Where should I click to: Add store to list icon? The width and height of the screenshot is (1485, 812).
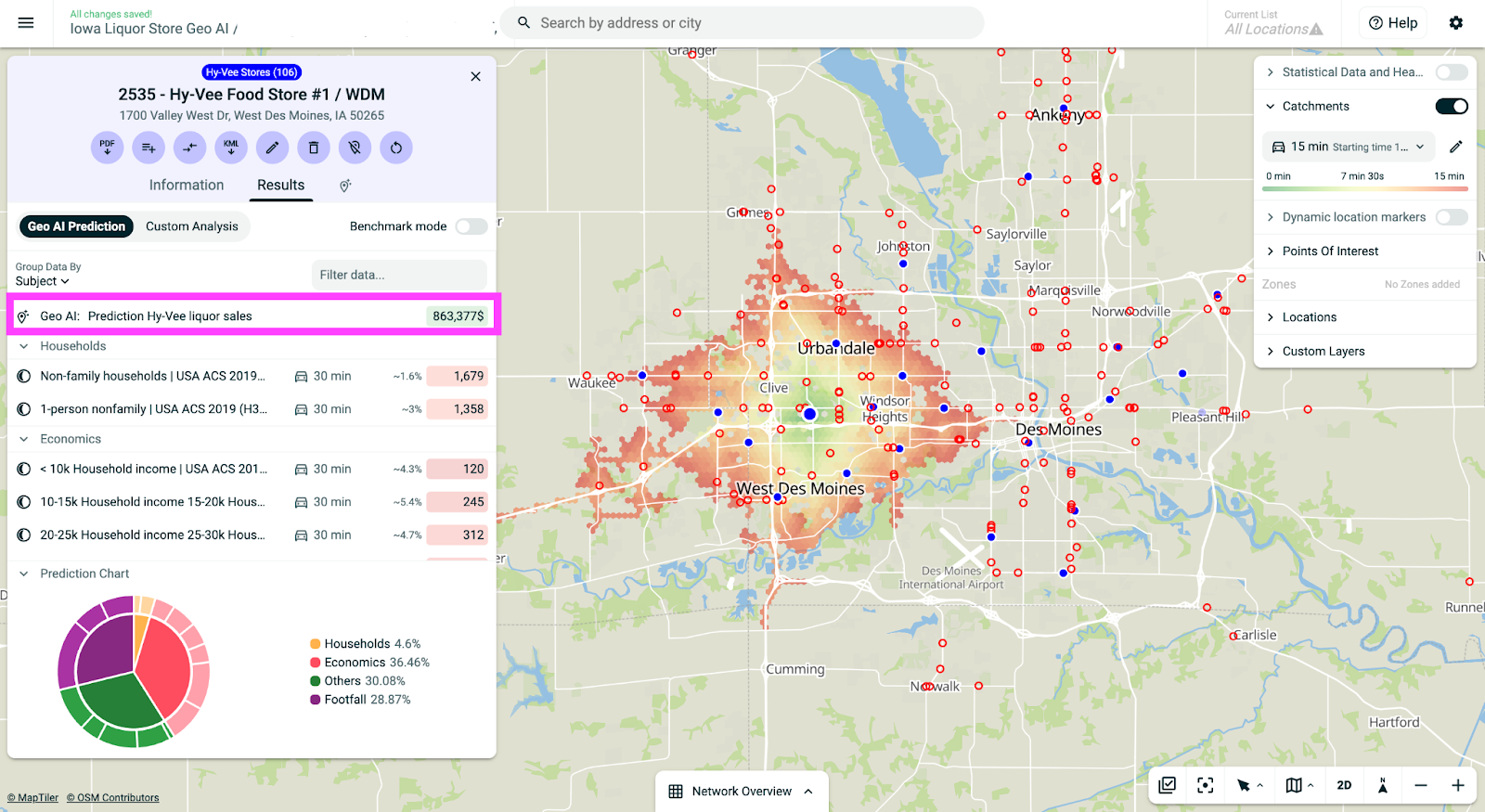tap(148, 148)
